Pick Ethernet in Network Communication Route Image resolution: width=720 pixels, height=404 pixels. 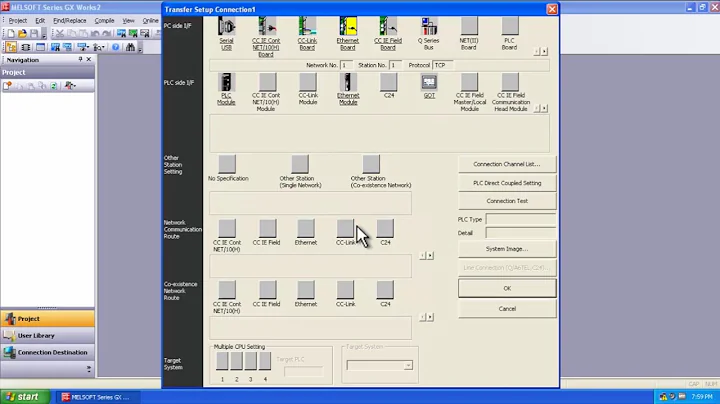(306, 228)
